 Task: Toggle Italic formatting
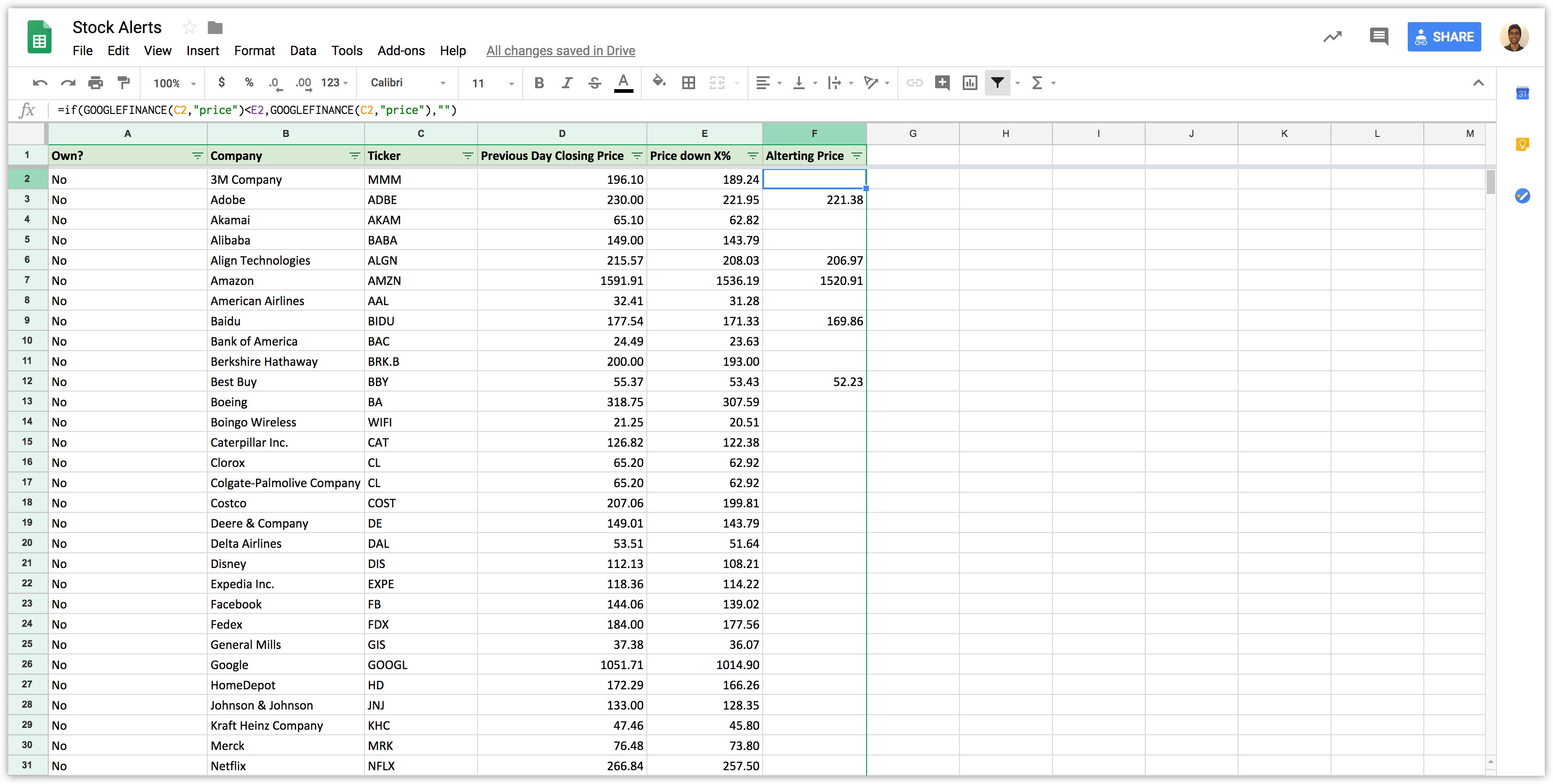(567, 83)
